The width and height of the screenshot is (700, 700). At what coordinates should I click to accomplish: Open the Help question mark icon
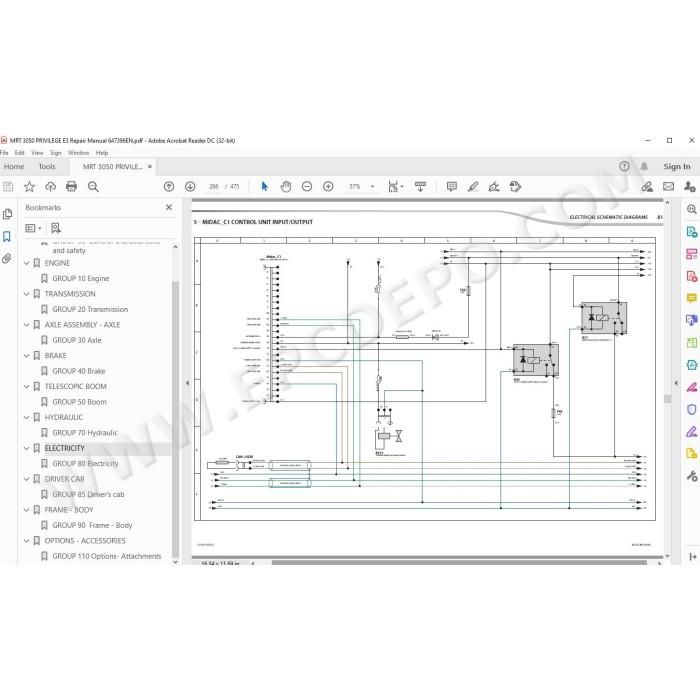pyautogui.click(x=624, y=167)
